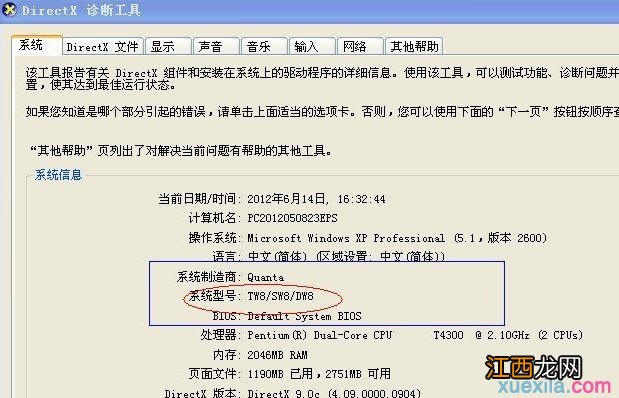Click Microsoft Windows XP Professional text
The image size is (619, 398).
pos(346,238)
